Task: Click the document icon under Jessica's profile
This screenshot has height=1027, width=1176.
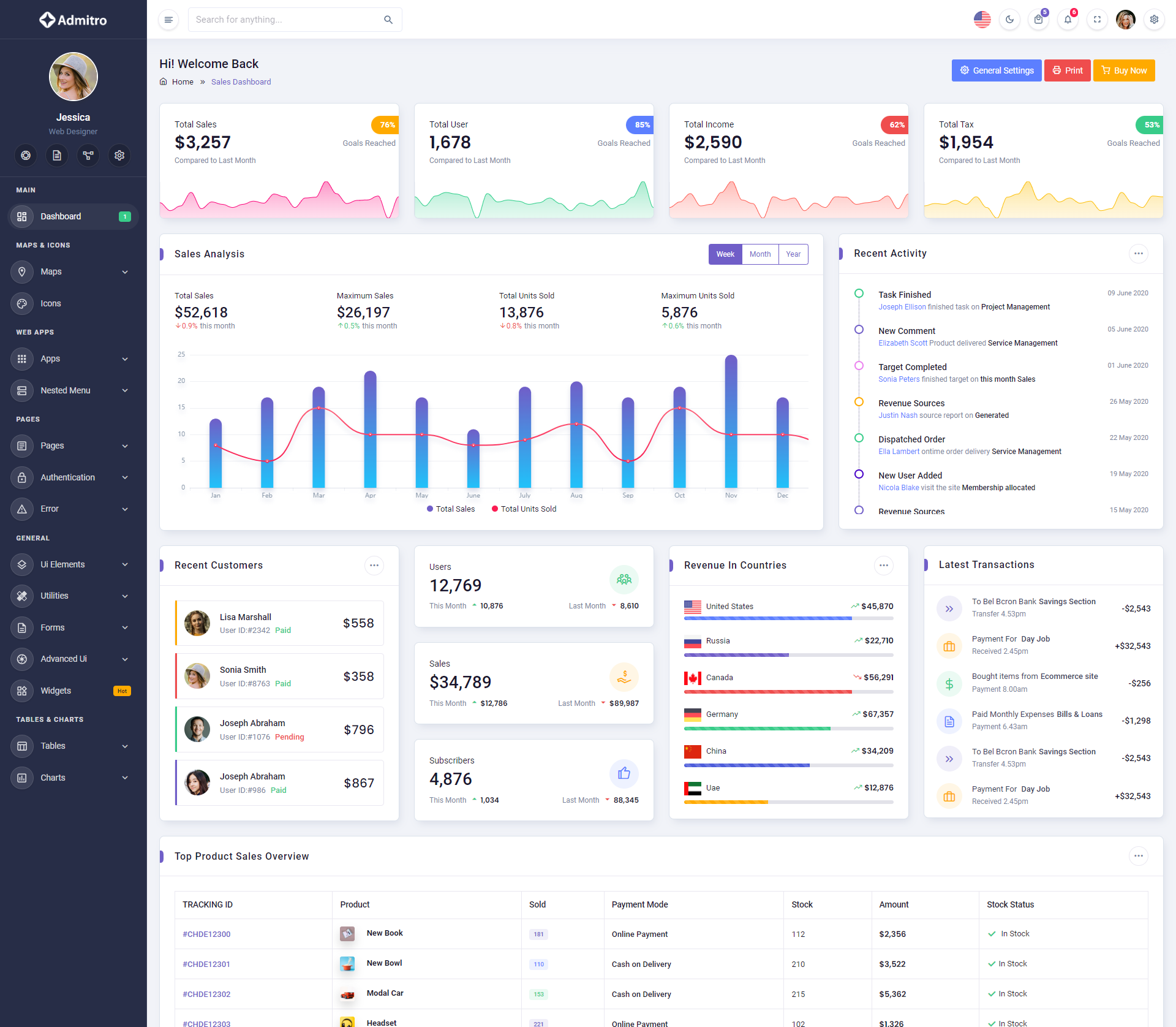Action: [57, 156]
